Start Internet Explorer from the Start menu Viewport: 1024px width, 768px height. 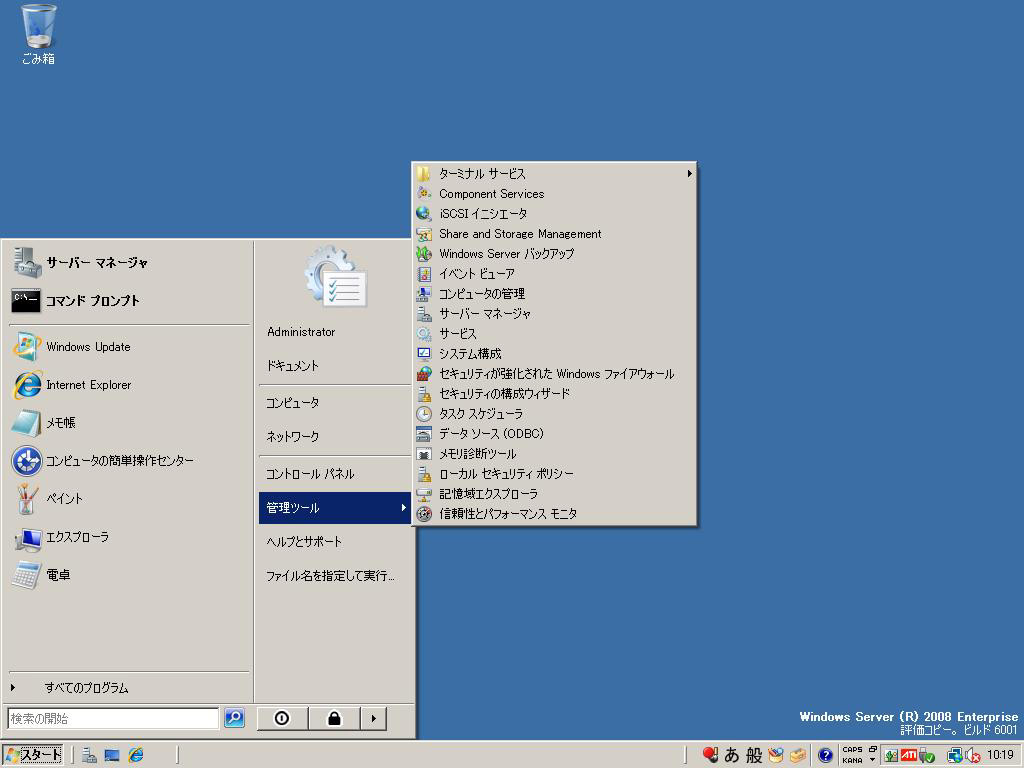coord(88,385)
